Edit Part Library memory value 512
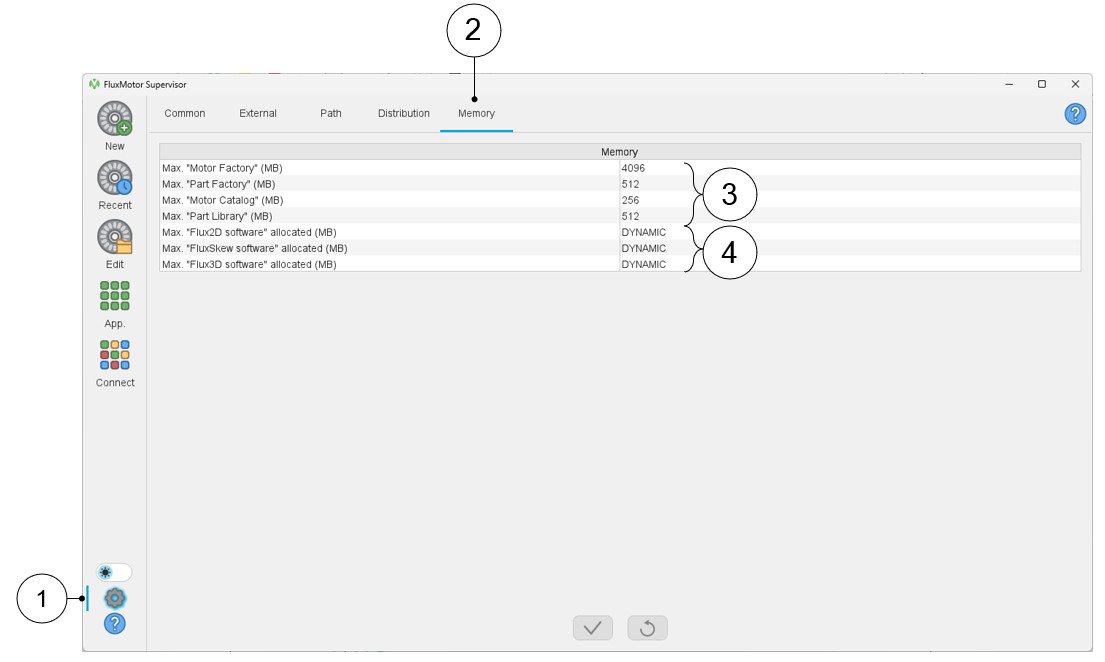This screenshot has height=662, width=1105. (850, 216)
